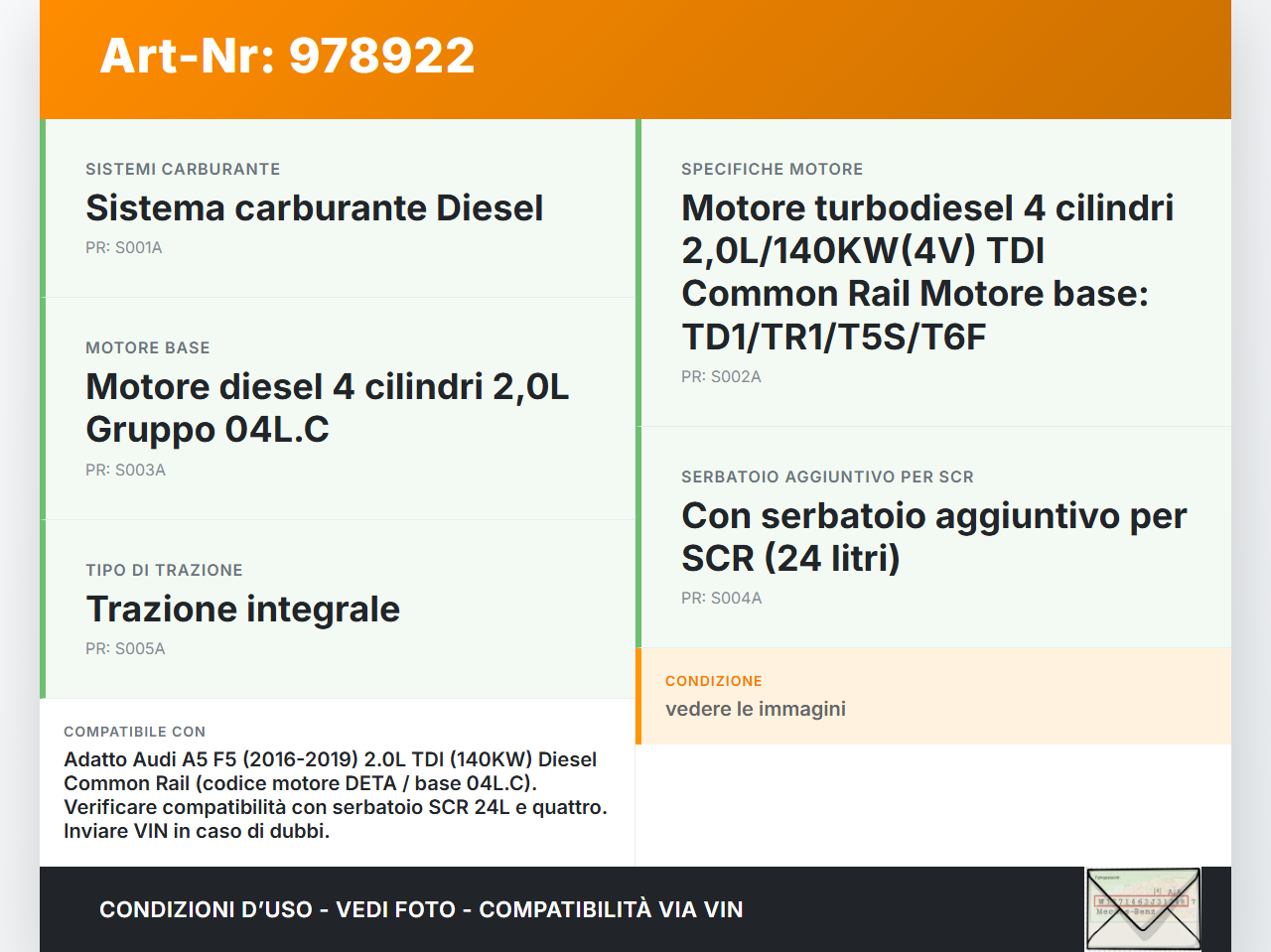Select the 'Adatto Audi A5 F5' compatibility paragraph
This screenshot has width=1271, height=952.
pos(336,795)
